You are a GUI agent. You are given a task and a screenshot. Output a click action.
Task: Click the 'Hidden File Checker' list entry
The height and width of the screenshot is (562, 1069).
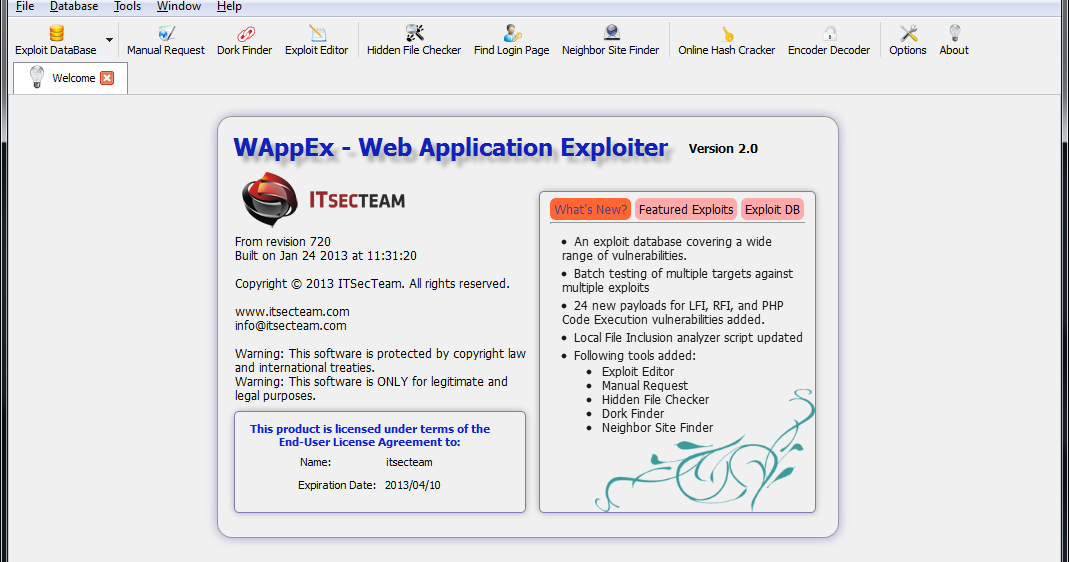655,400
